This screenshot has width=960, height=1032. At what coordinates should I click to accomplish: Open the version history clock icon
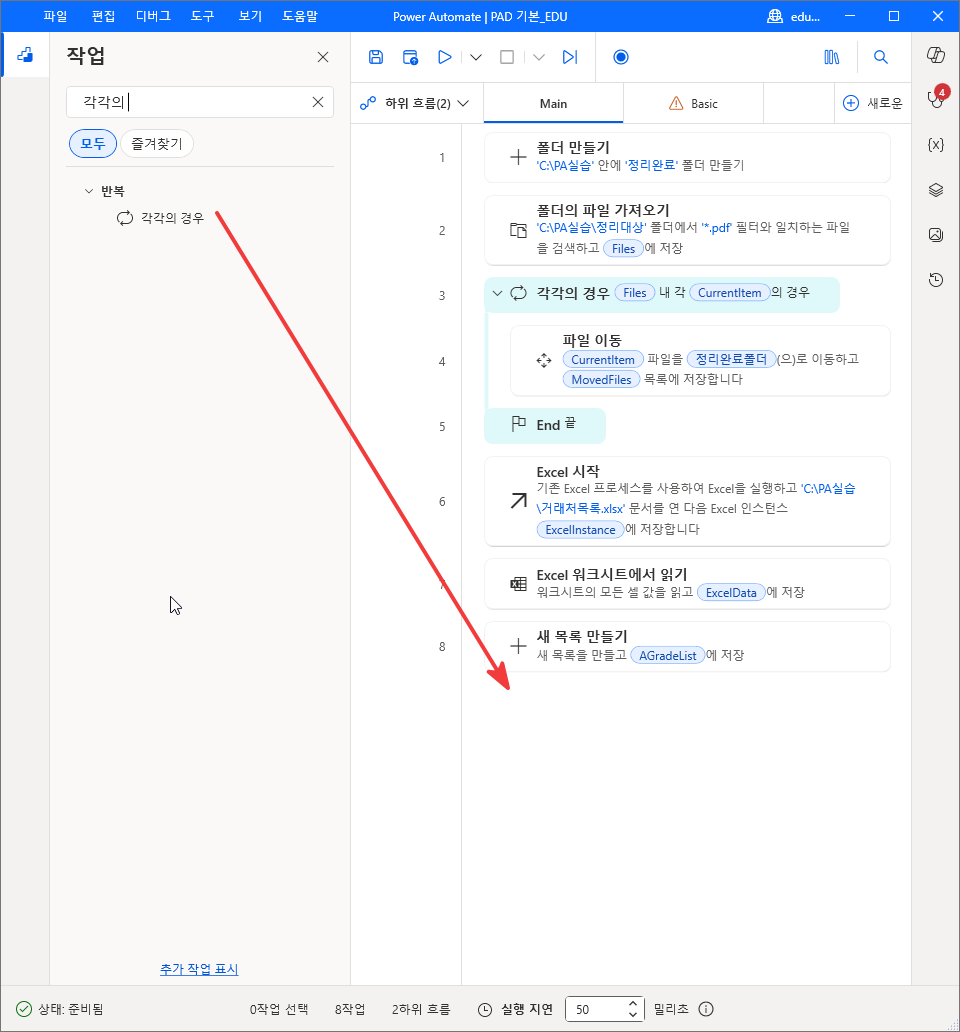936,280
